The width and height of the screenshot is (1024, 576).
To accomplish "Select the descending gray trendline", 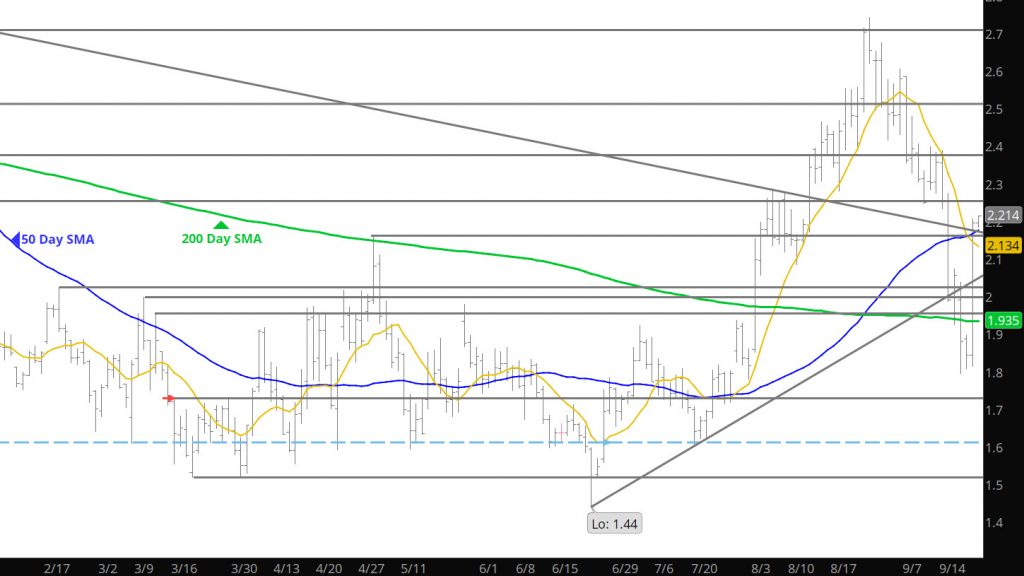I will pos(400,115).
